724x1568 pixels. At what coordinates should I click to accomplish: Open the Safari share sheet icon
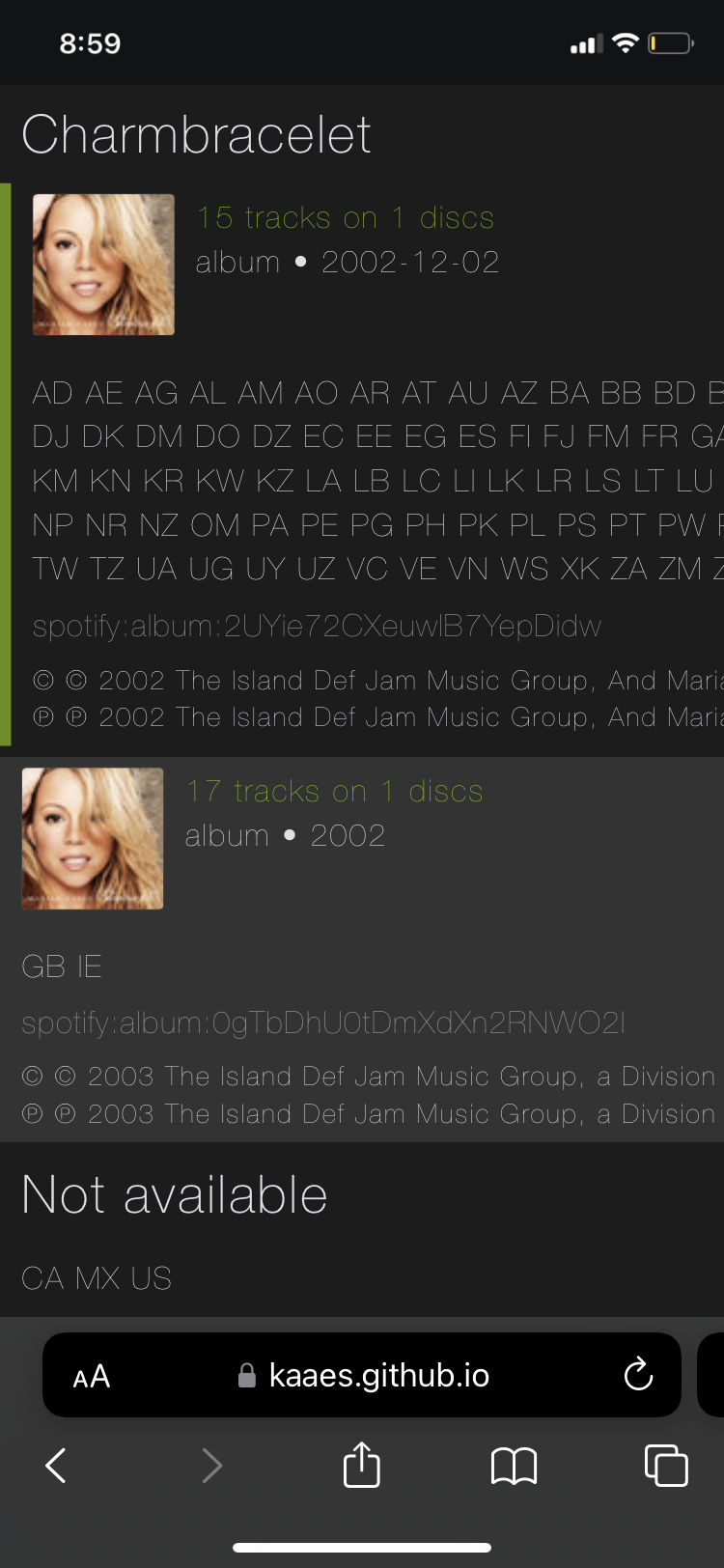coord(362,1463)
